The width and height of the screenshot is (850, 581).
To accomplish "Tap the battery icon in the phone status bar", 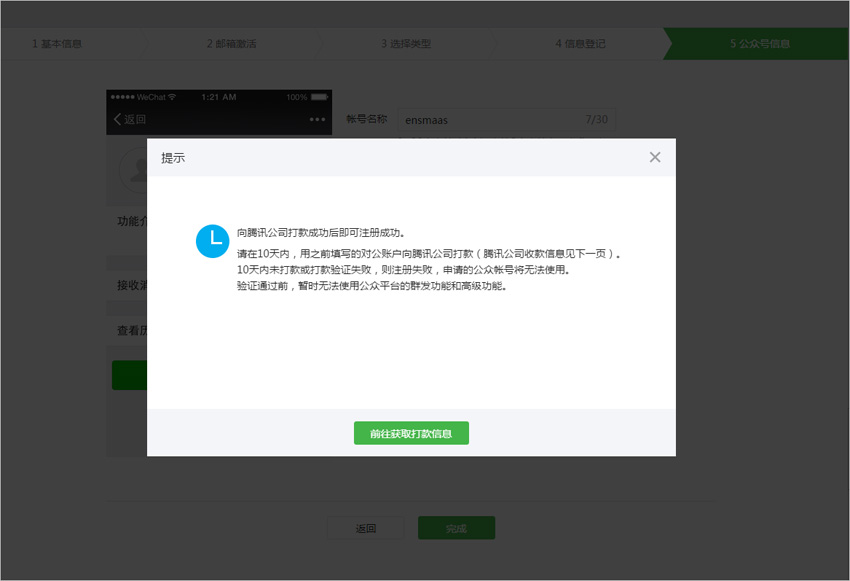I will click(x=321, y=96).
